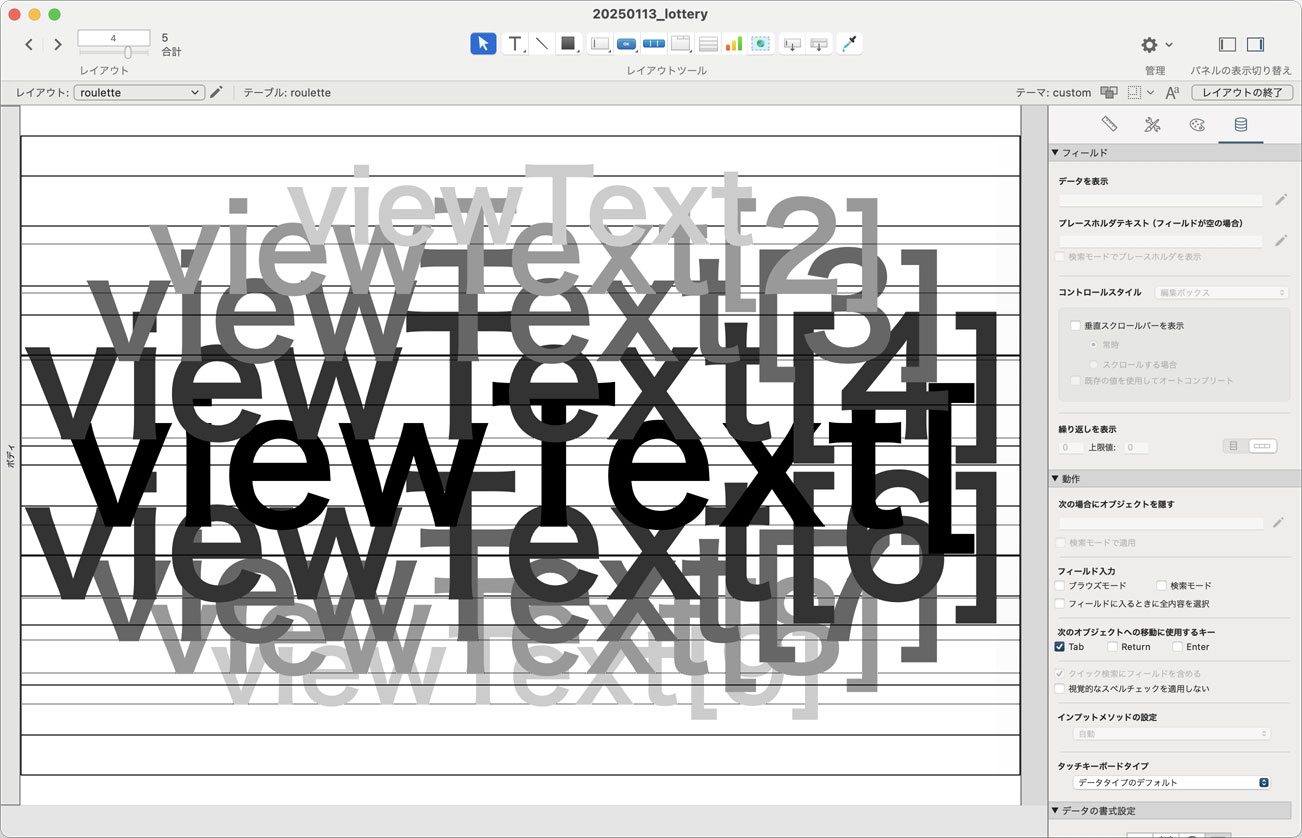Click the hide object condition field
This screenshot has width=1302, height=838.
click(1161, 523)
